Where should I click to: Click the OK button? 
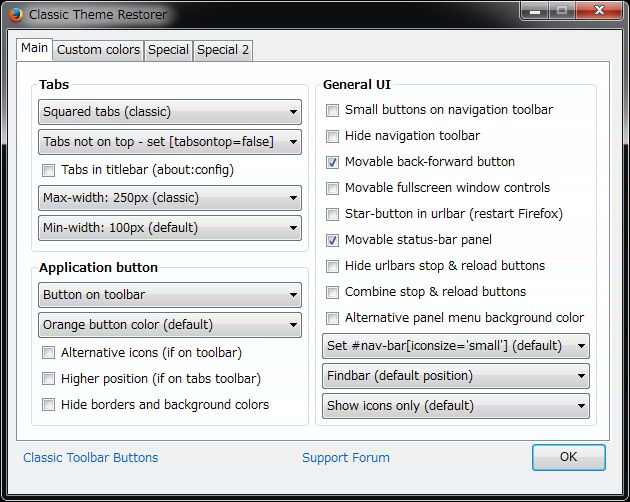[x=569, y=457]
